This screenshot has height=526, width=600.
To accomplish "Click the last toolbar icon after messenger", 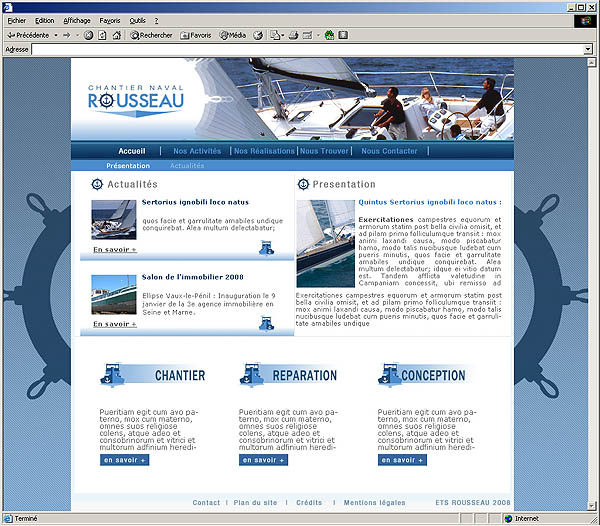I will [x=343, y=35].
